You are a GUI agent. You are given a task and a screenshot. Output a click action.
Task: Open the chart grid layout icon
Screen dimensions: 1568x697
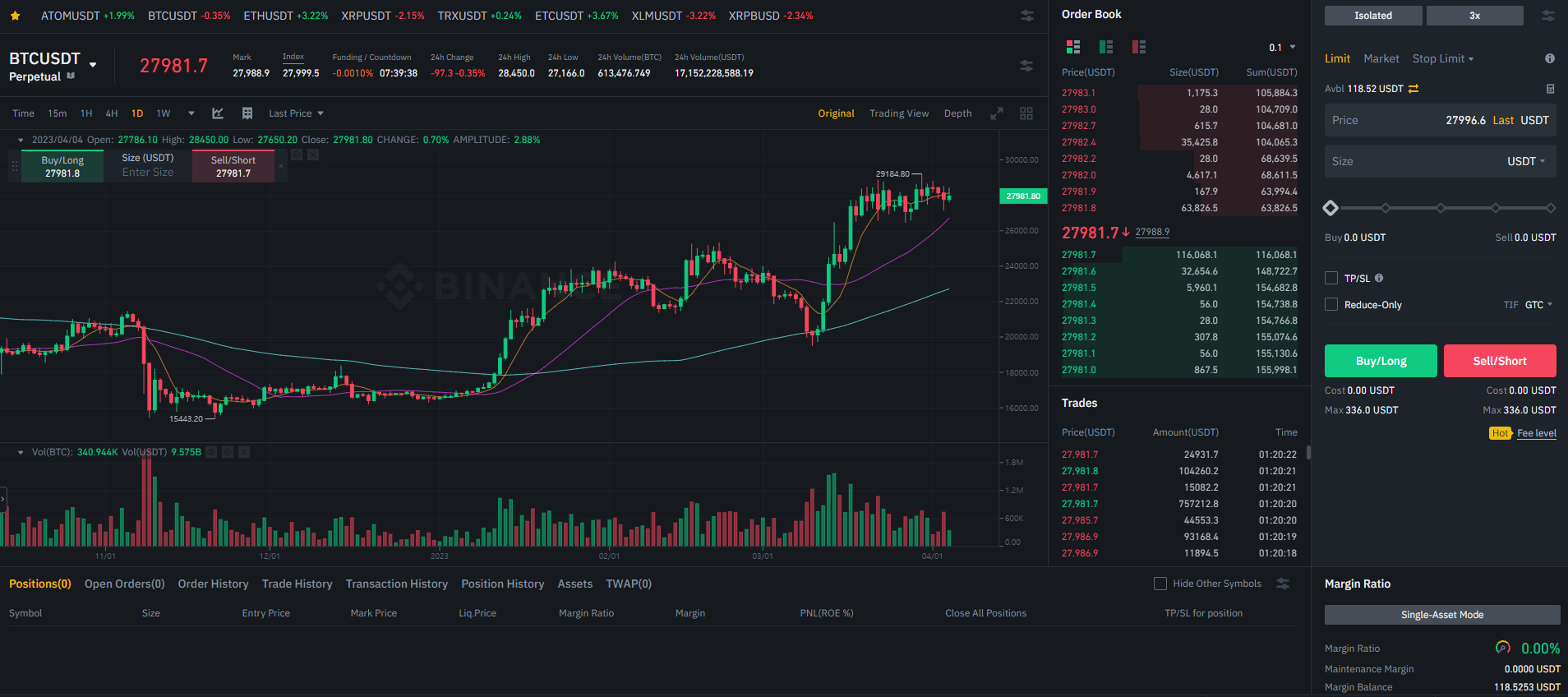[x=1026, y=113]
